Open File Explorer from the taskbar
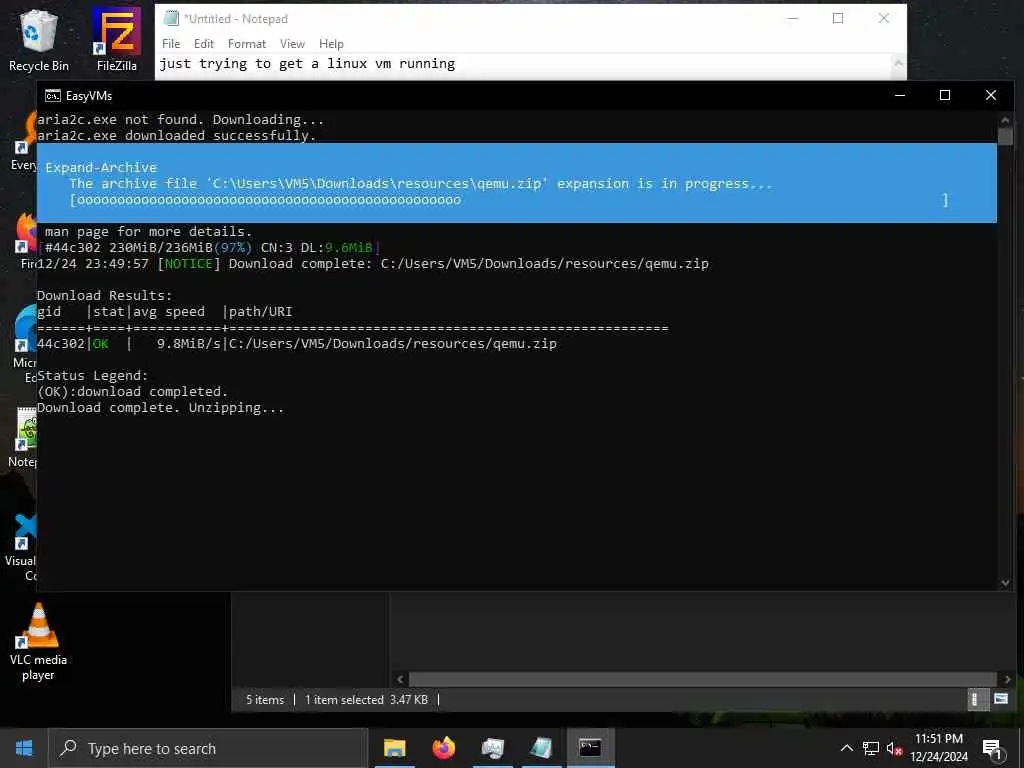The height and width of the screenshot is (768, 1024). point(394,748)
